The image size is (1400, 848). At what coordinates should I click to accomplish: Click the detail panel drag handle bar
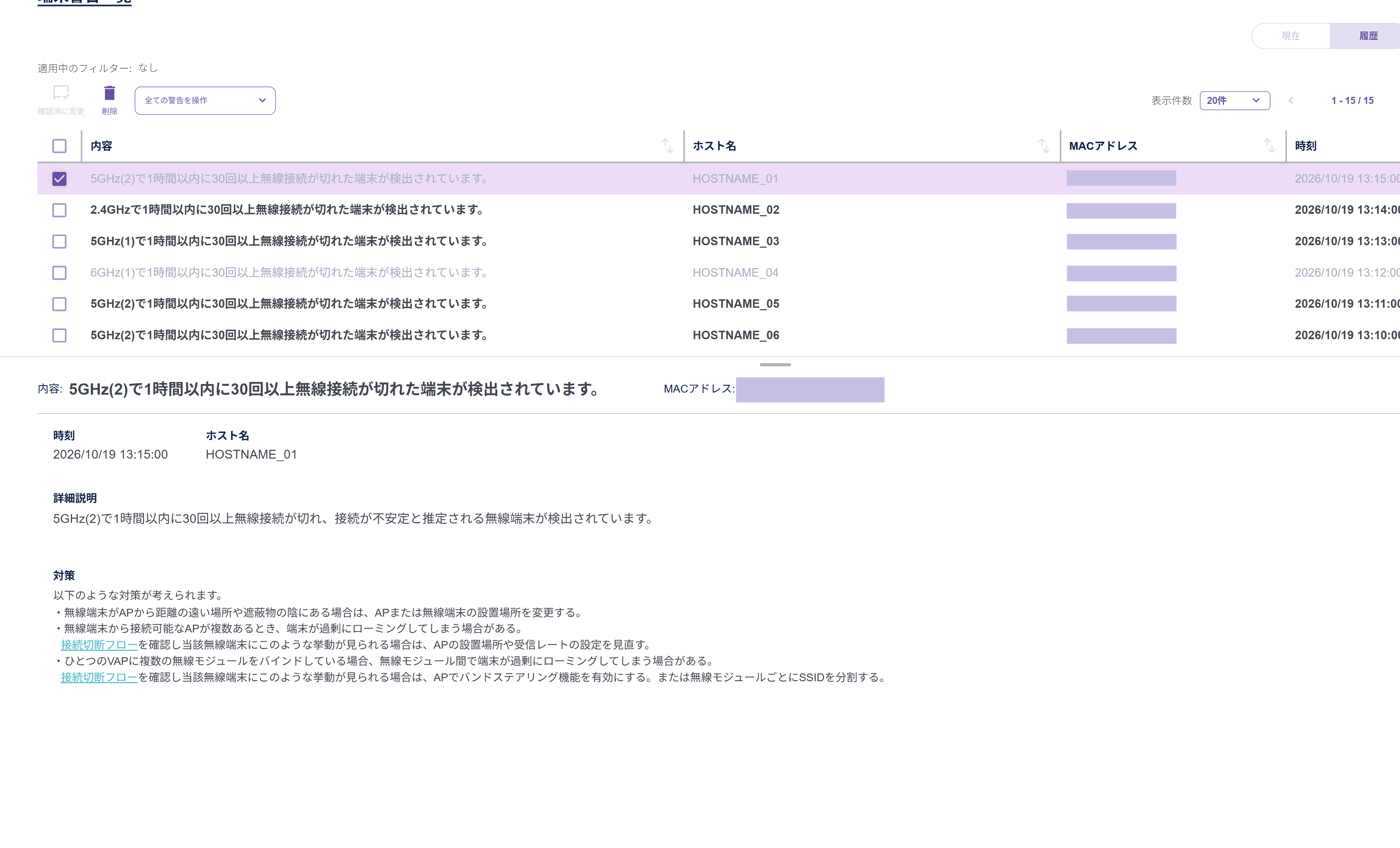click(775, 365)
